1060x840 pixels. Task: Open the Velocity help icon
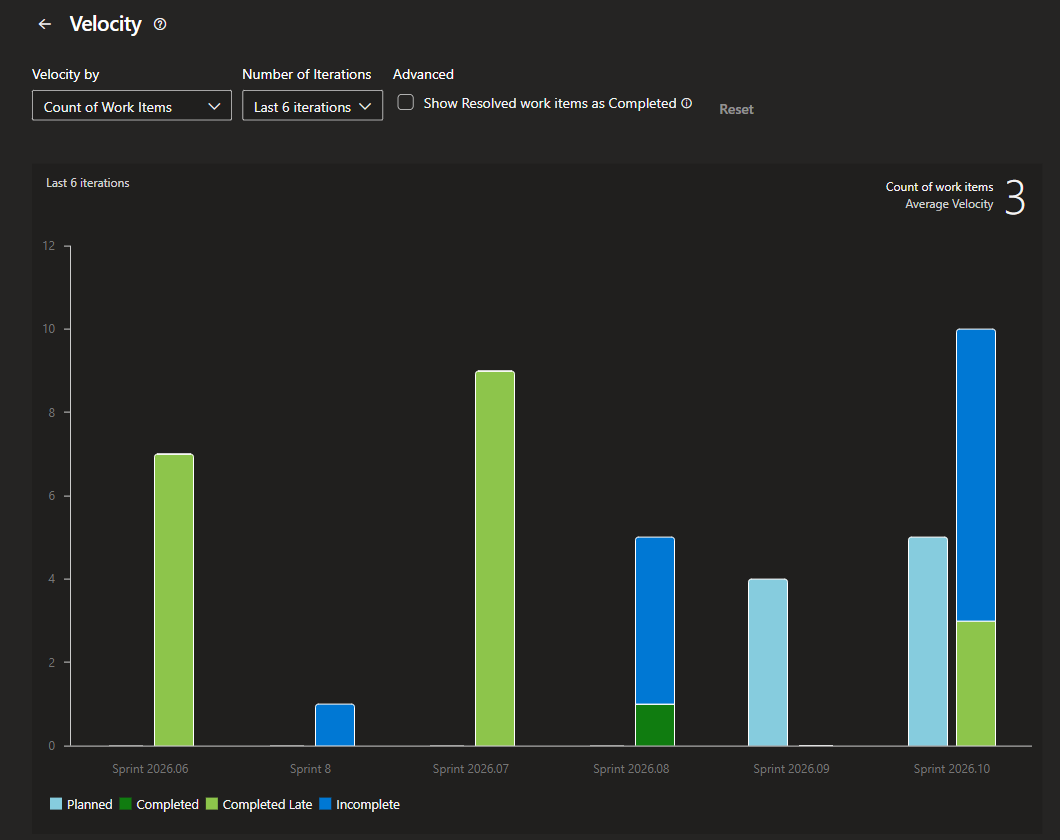160,24
